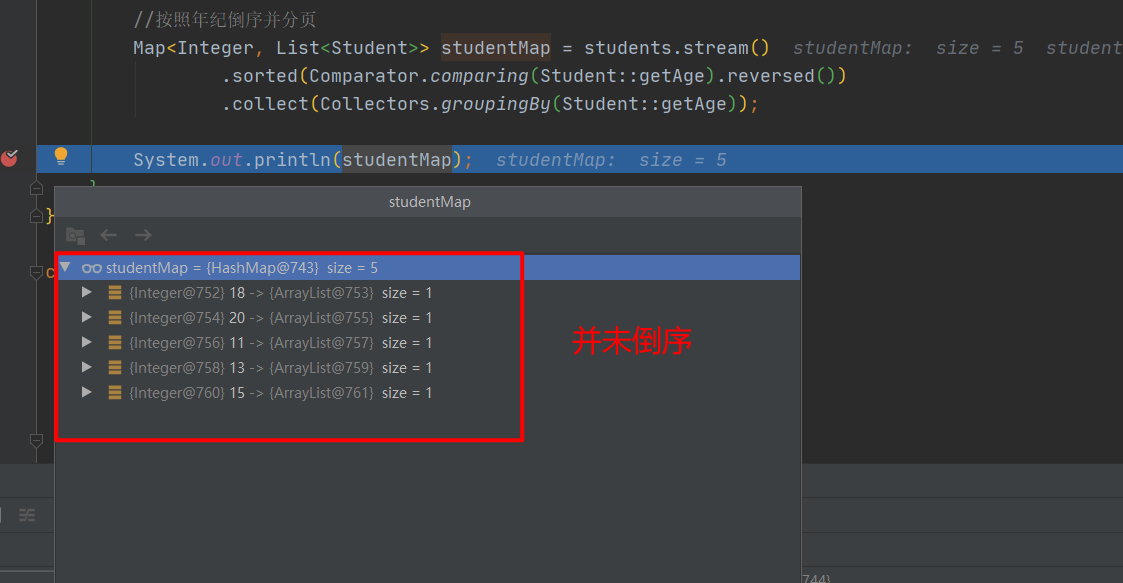This screenshot has height=583, width=1123.
Task: Collapse the studentMap root tree node
Action: 65,267
